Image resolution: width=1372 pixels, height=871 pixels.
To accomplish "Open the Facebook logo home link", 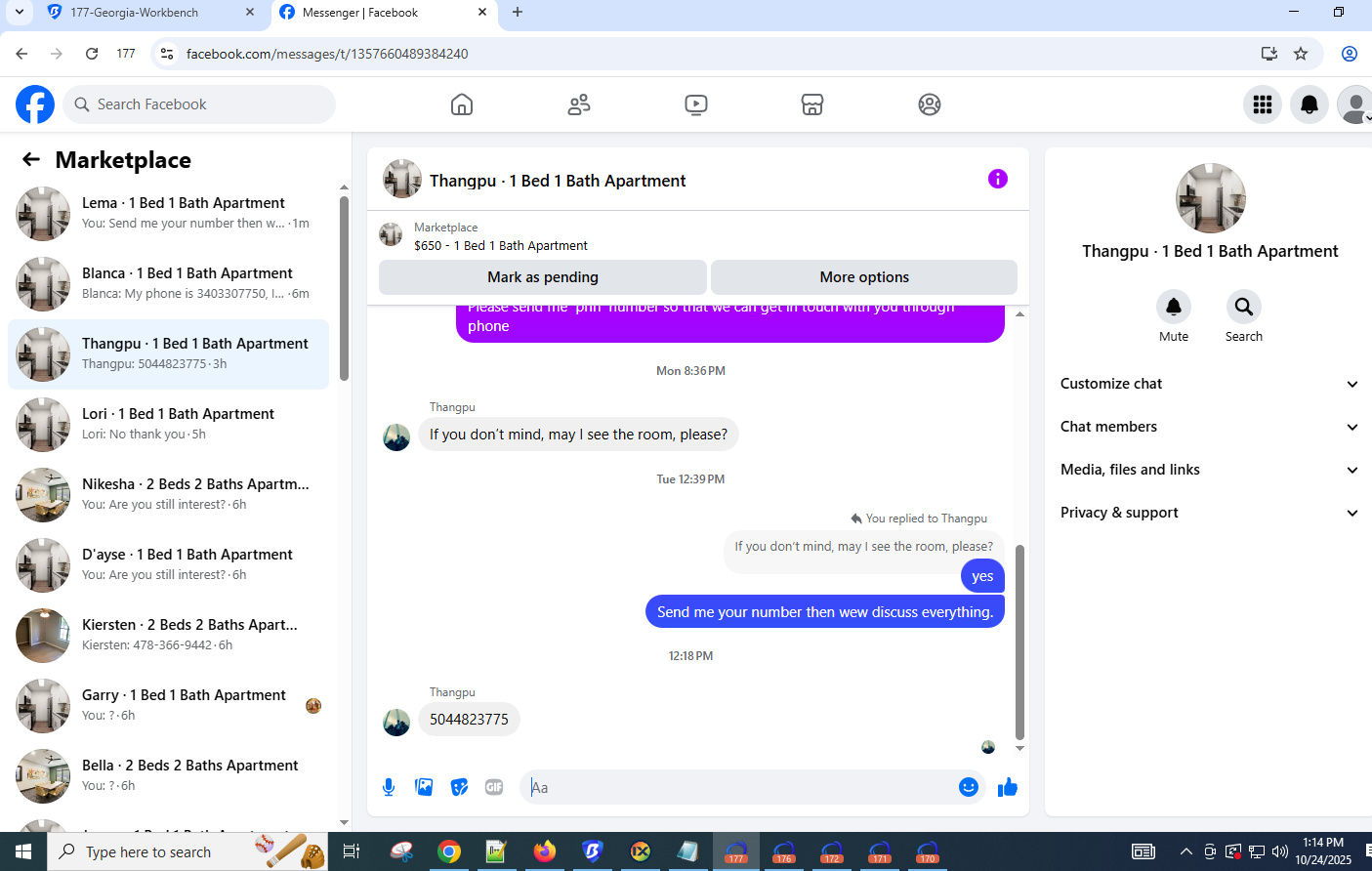I will [x=35, y=104].
